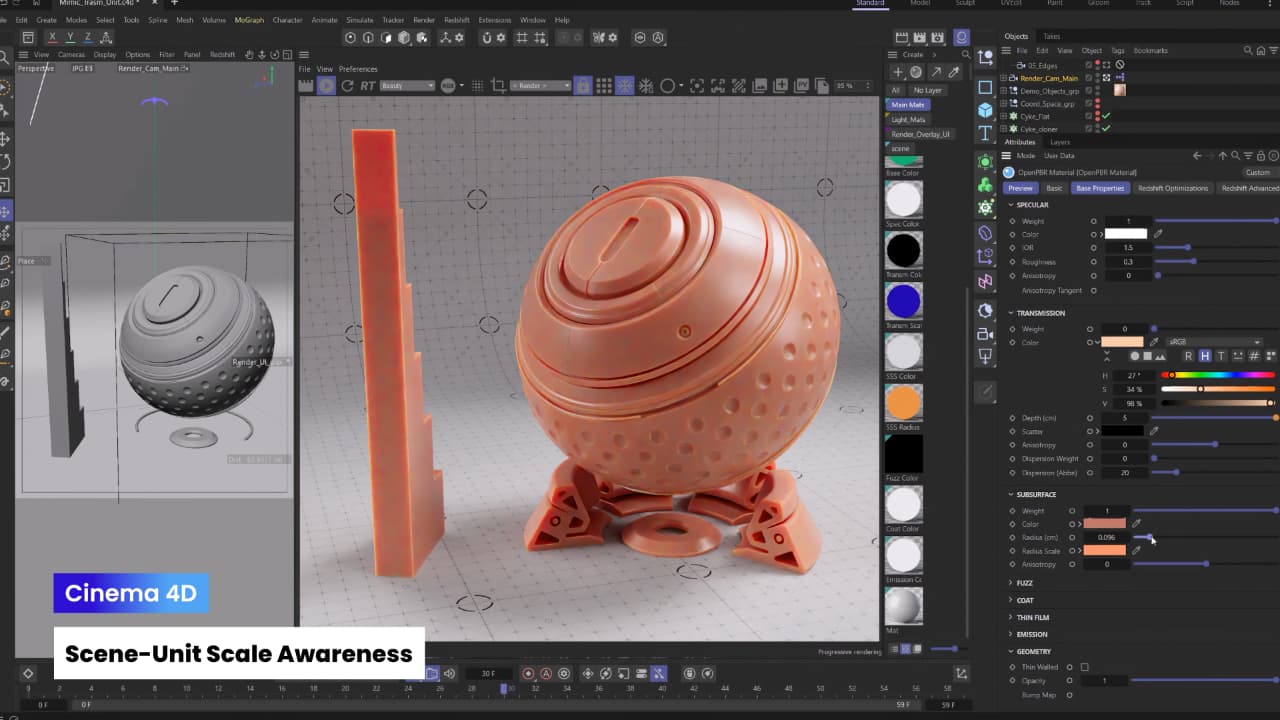Click the eyedropper next to the Scatter color
This screenshot has width=1280, height=720.
1153,431
